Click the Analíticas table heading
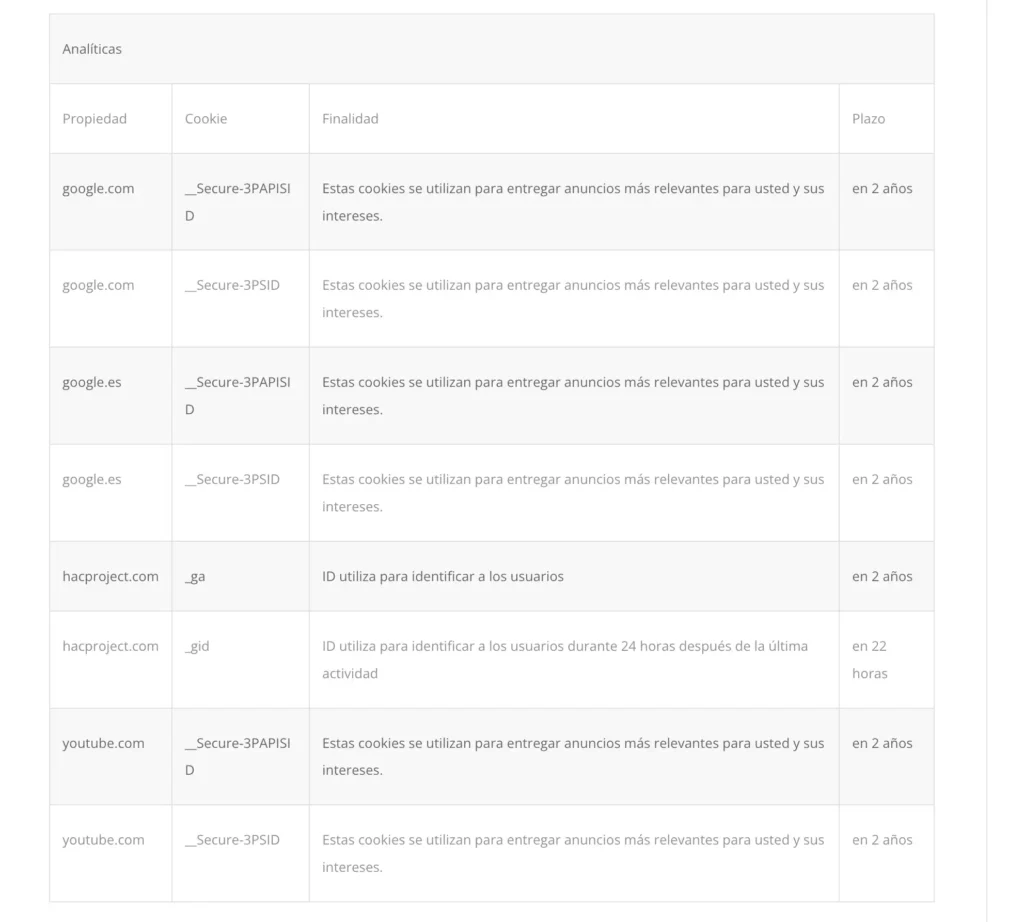 coord(92,49)
